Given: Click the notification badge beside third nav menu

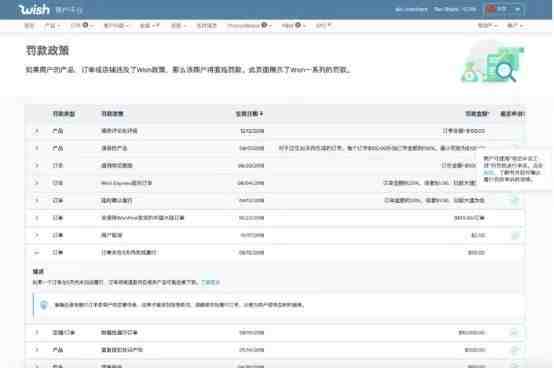Looking at the screenshot, I should pyautogui.click(x=85, y=25).
